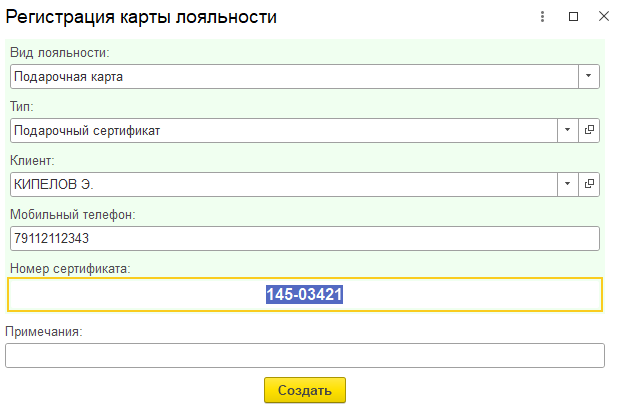Expand the Вид лояльности dropdown arrow

click(589, 76)
